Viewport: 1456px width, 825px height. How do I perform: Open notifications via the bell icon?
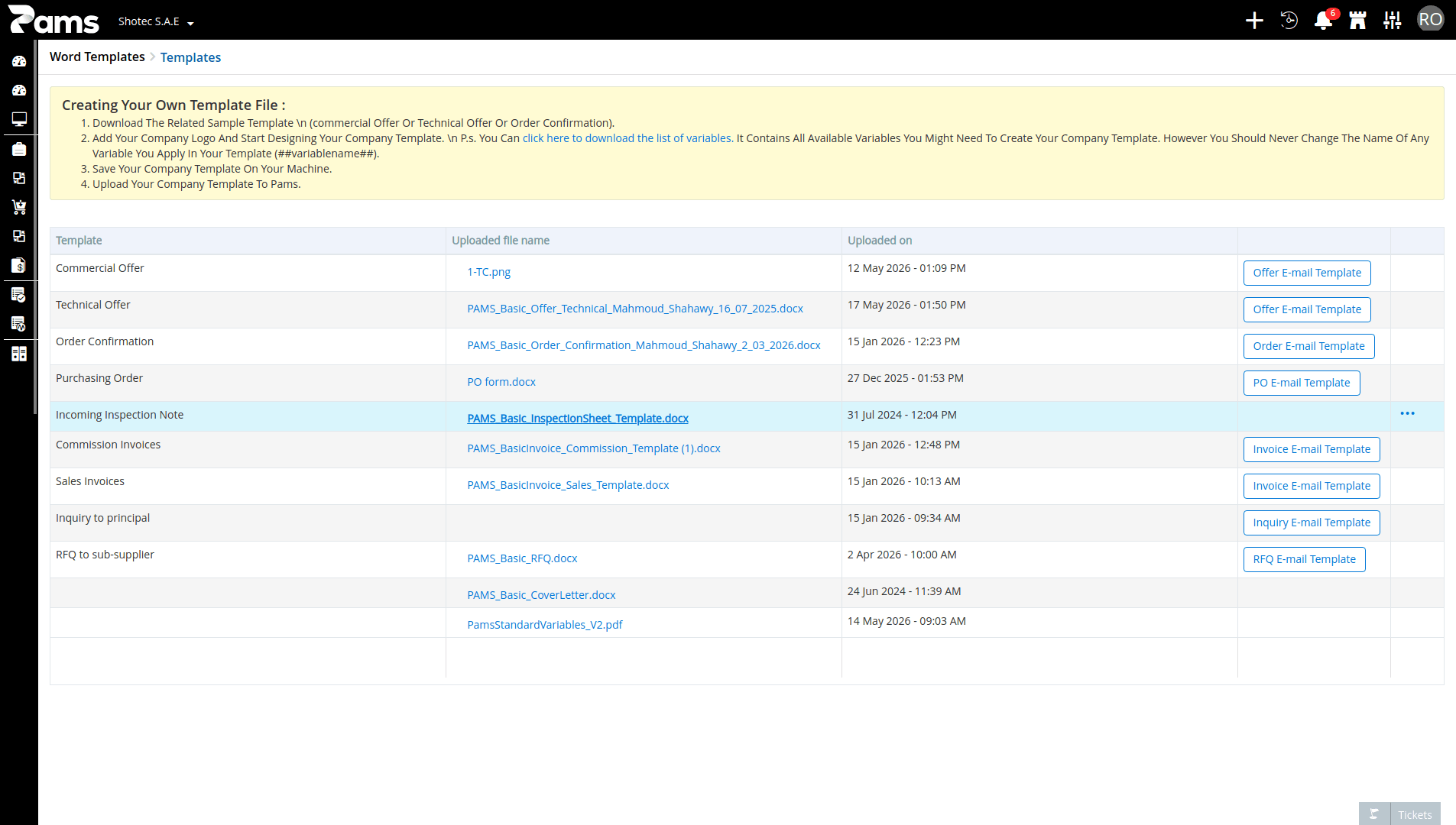click(1324, 21)
